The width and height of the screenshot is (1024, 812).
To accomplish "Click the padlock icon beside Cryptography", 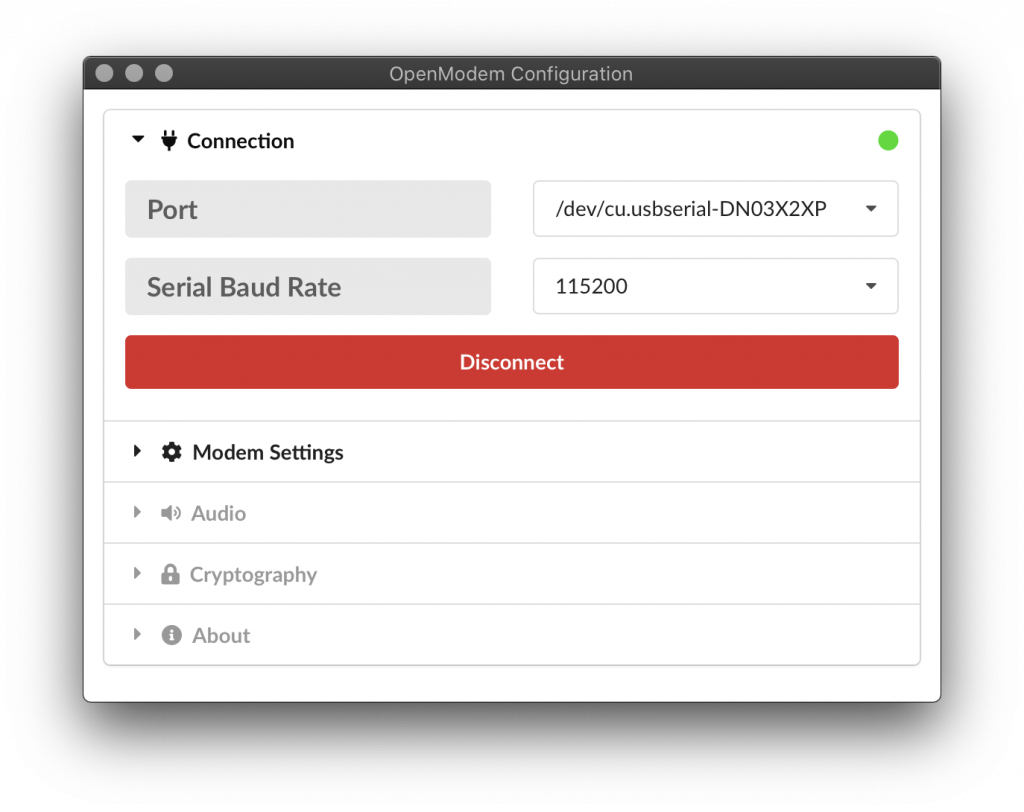I will (170, 574).
